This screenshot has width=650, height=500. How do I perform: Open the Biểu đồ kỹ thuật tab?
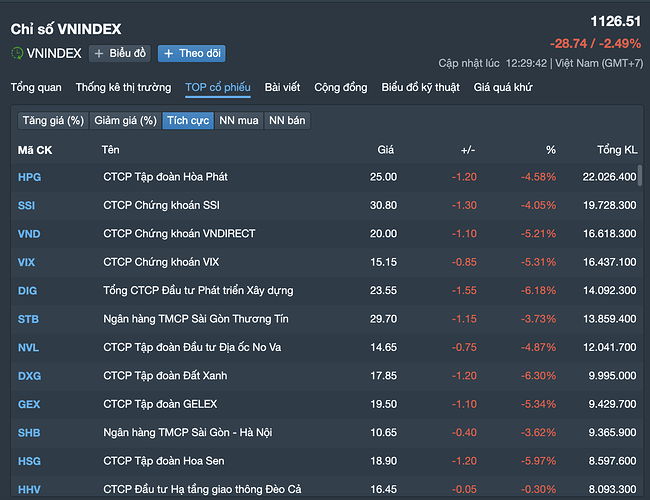click(421, 87)
